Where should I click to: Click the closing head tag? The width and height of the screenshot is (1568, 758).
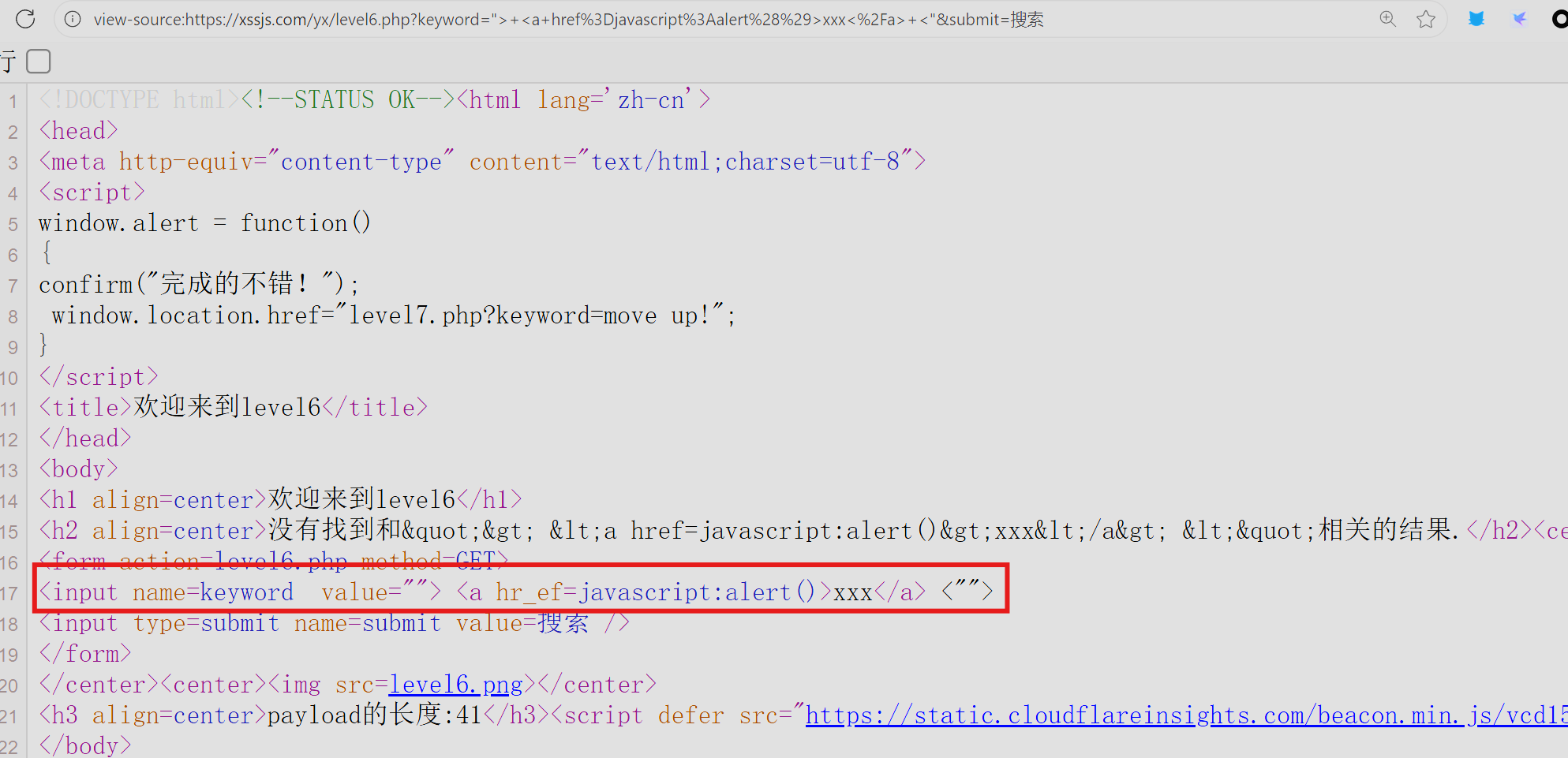85,439
